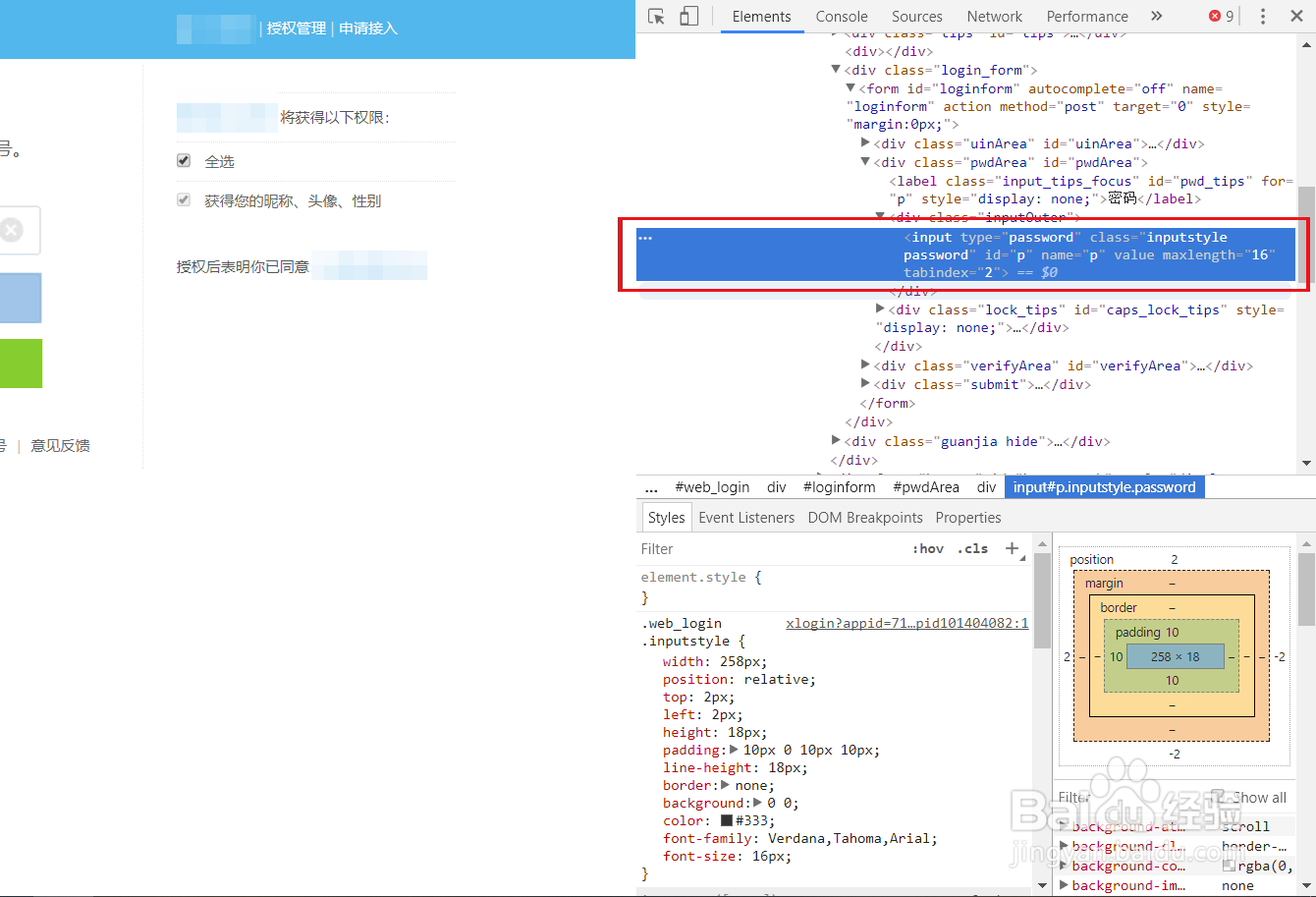This screenshot has height=897, width=1316.
Task: Open the 申请接入 link in header
Action: coord(368,28)
